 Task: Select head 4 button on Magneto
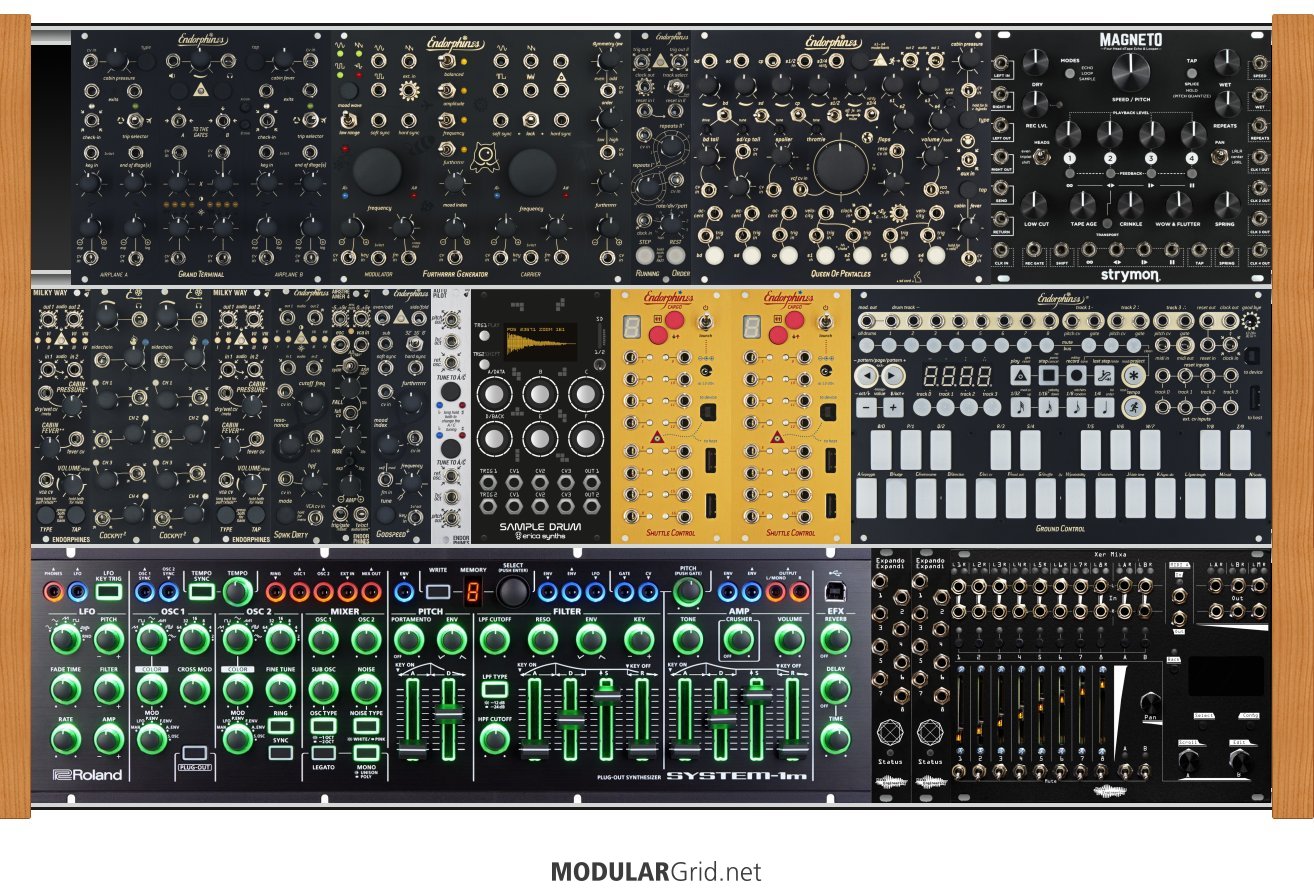click(x=1192, y=159)
